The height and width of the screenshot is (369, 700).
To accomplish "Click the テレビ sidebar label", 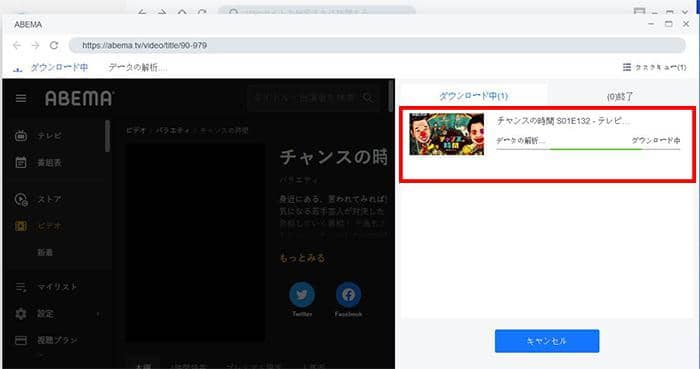I will pos(50,136).
